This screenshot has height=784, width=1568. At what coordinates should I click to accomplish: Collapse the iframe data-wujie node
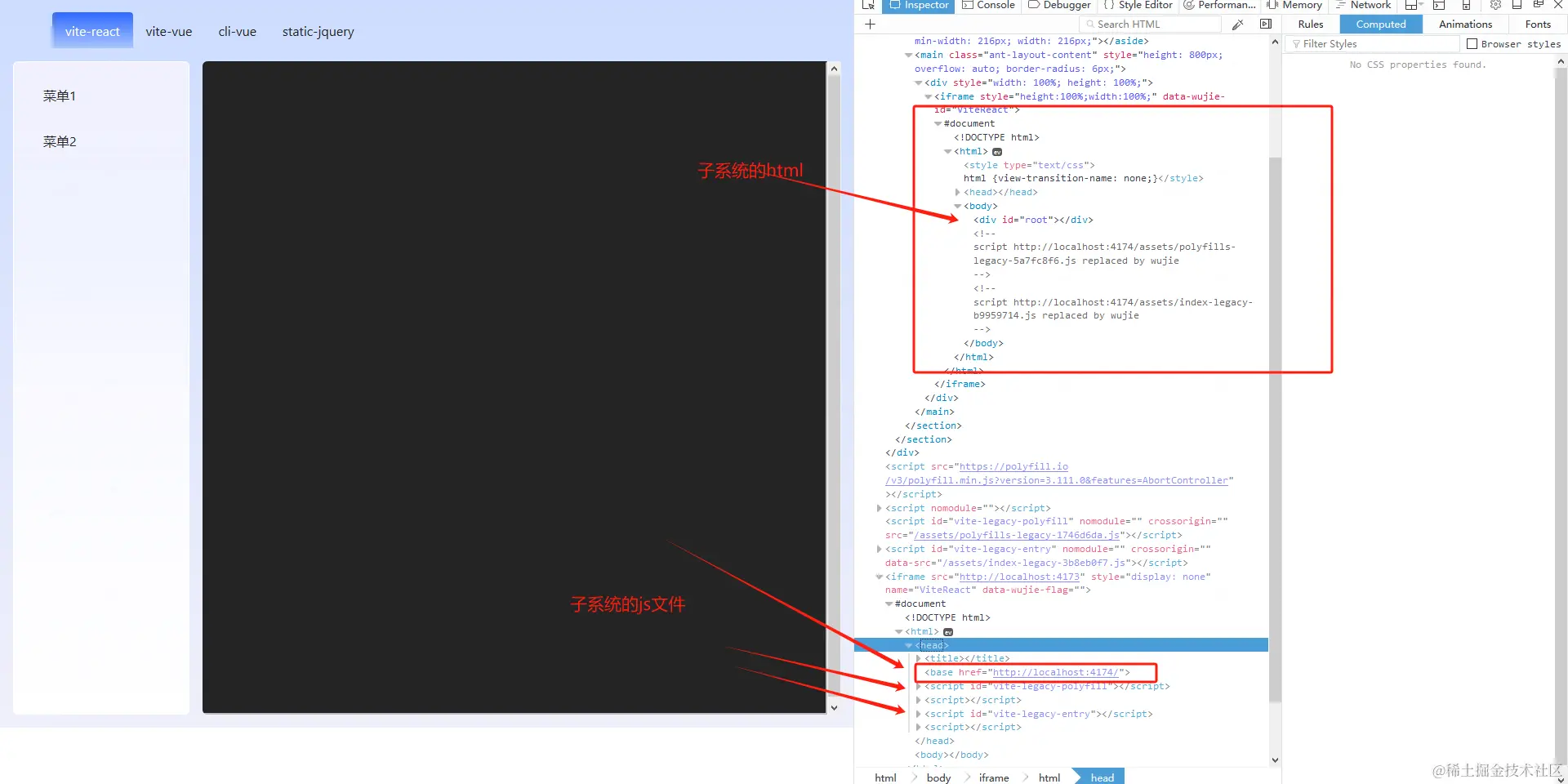pos(928,97)
